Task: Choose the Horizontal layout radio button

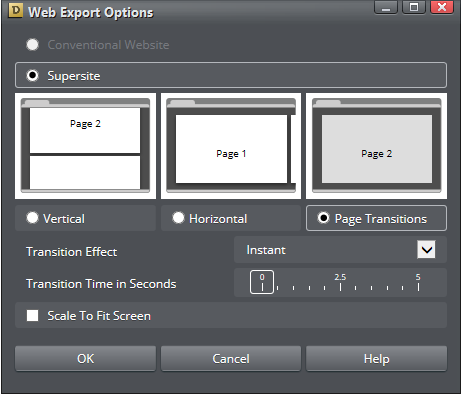Action: (178, 218)
